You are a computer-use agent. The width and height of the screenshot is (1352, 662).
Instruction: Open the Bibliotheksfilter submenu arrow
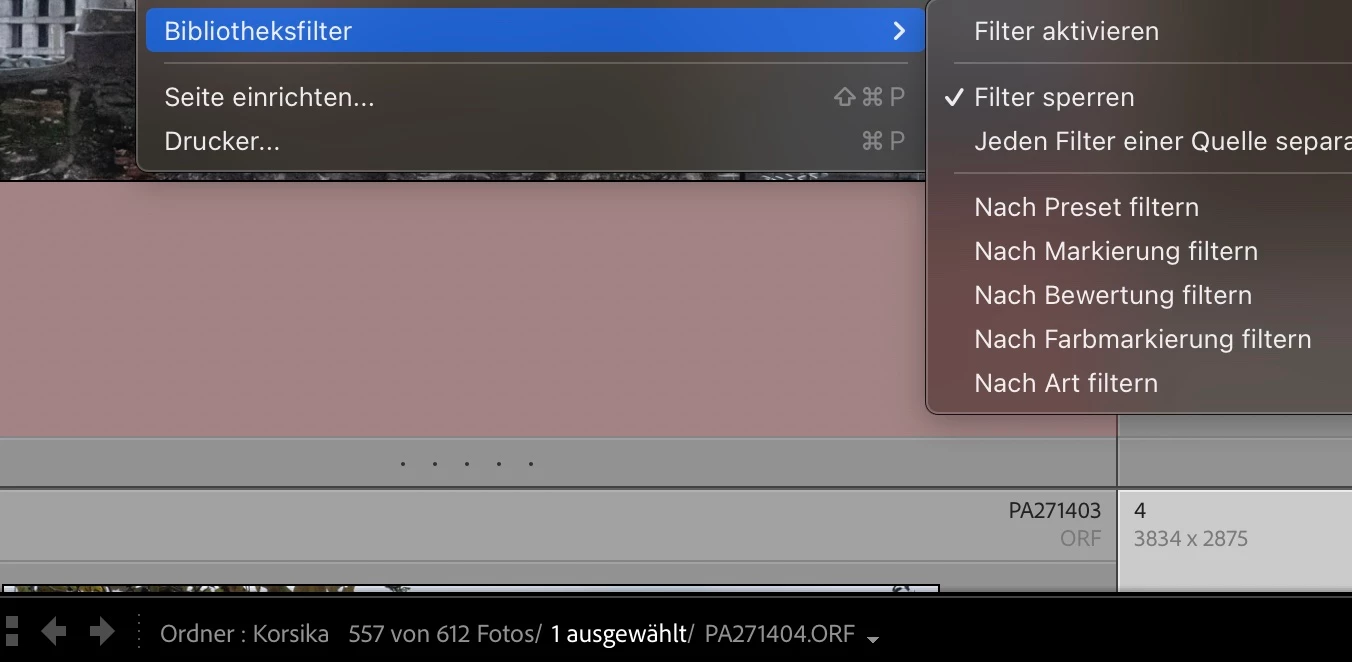coord(899,31)
